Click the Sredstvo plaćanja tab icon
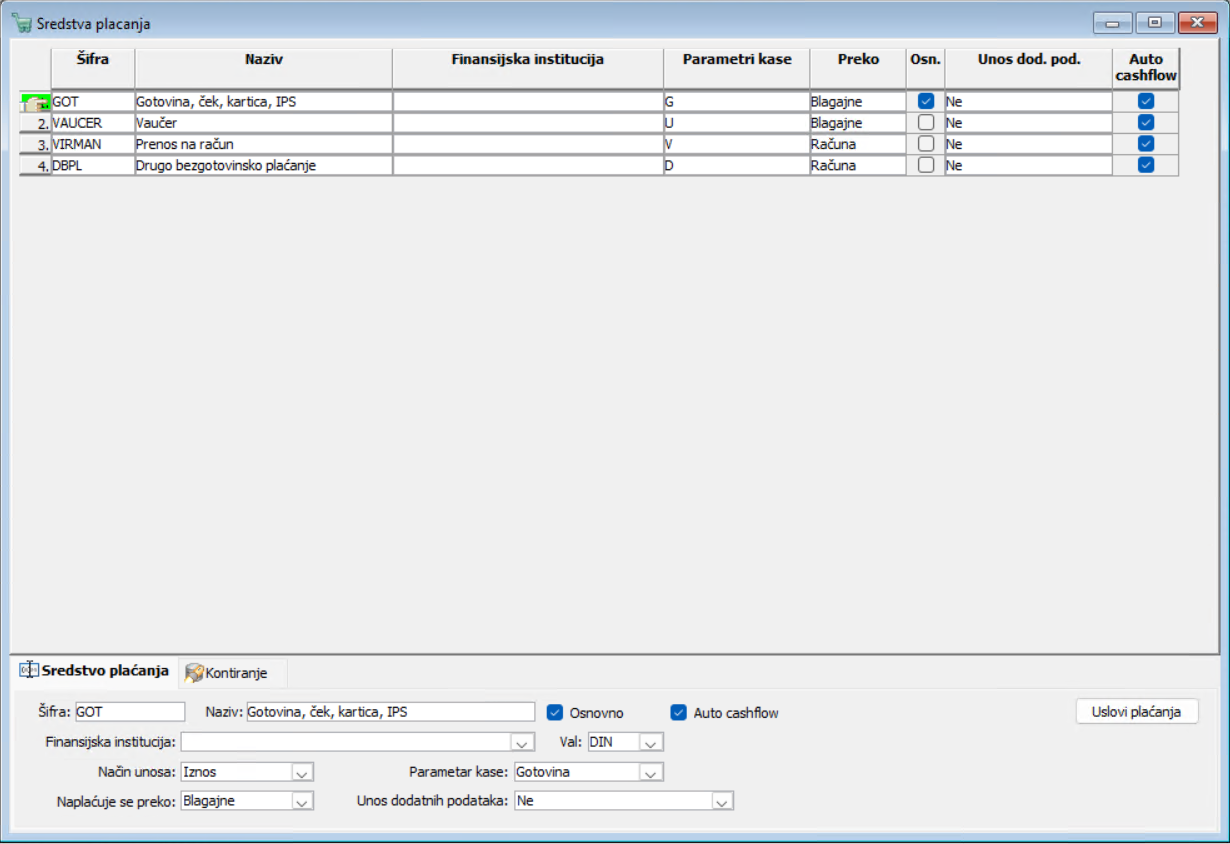Image resolution: width=1230 pixels, height=844 pixels. tap(29, 670)
